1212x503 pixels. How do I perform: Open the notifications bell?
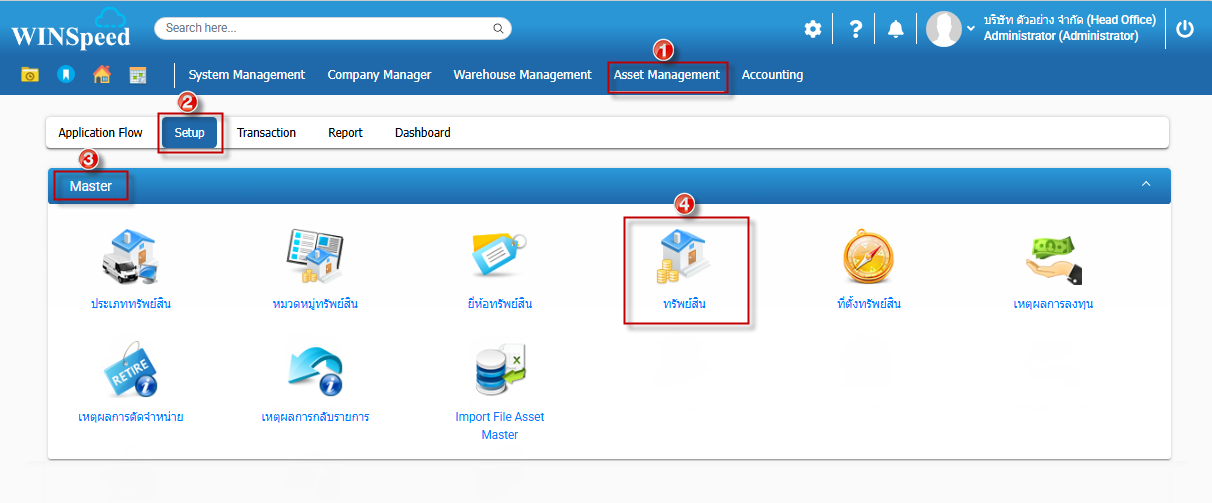coord(895,29)
